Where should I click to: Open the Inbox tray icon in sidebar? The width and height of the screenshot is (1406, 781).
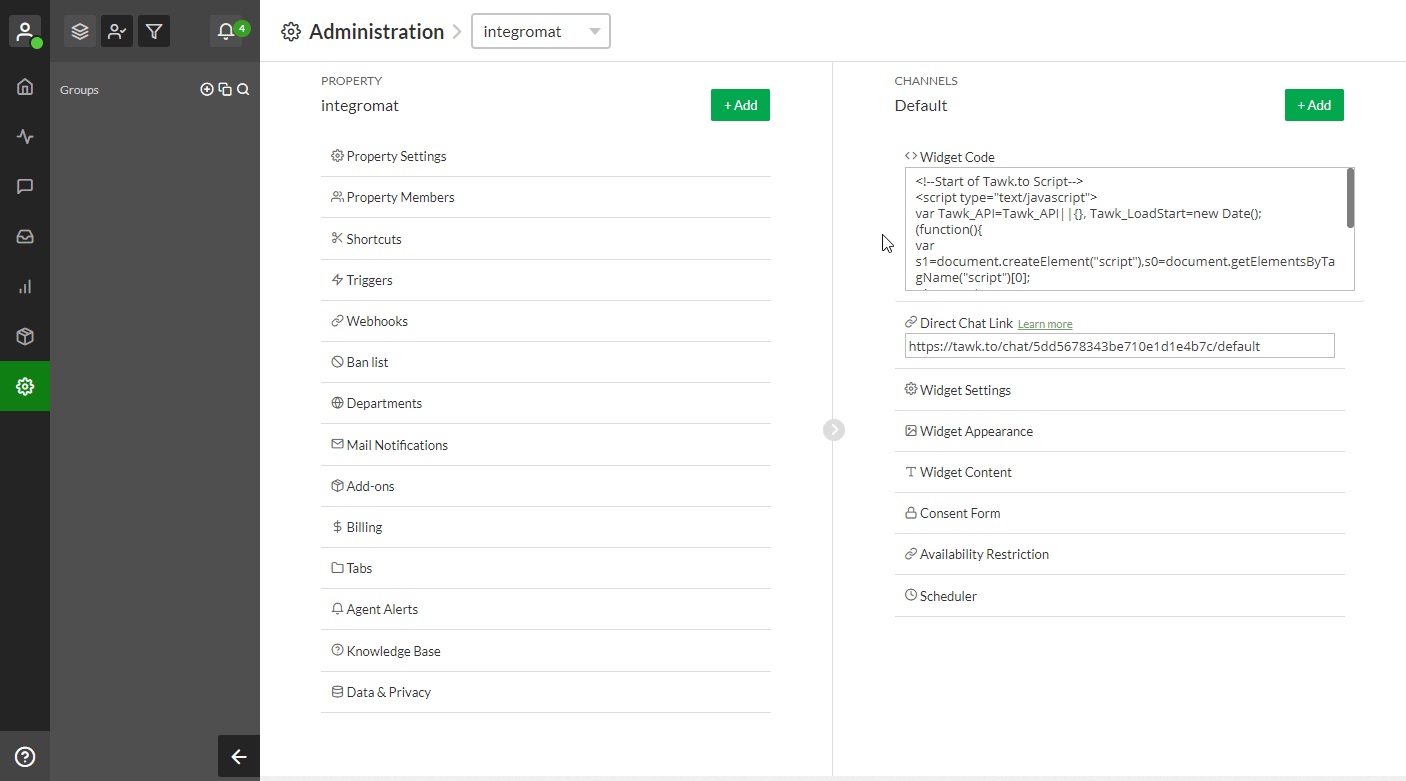(x=25, y=237)
